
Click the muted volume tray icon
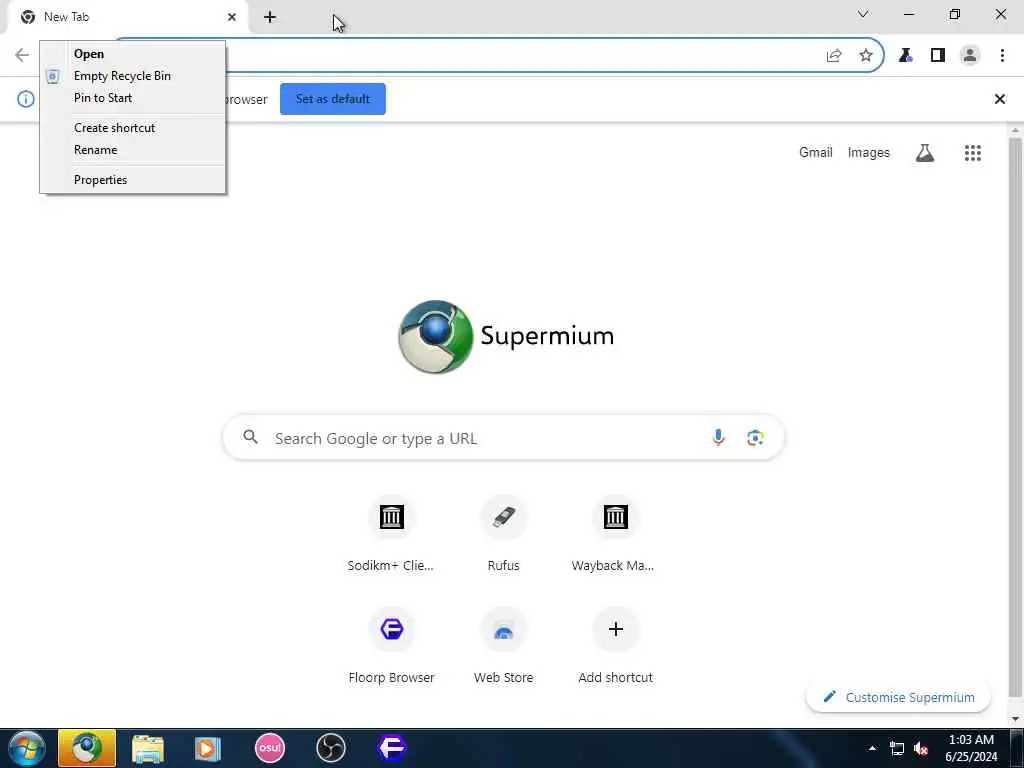click(x=921, y=749)
